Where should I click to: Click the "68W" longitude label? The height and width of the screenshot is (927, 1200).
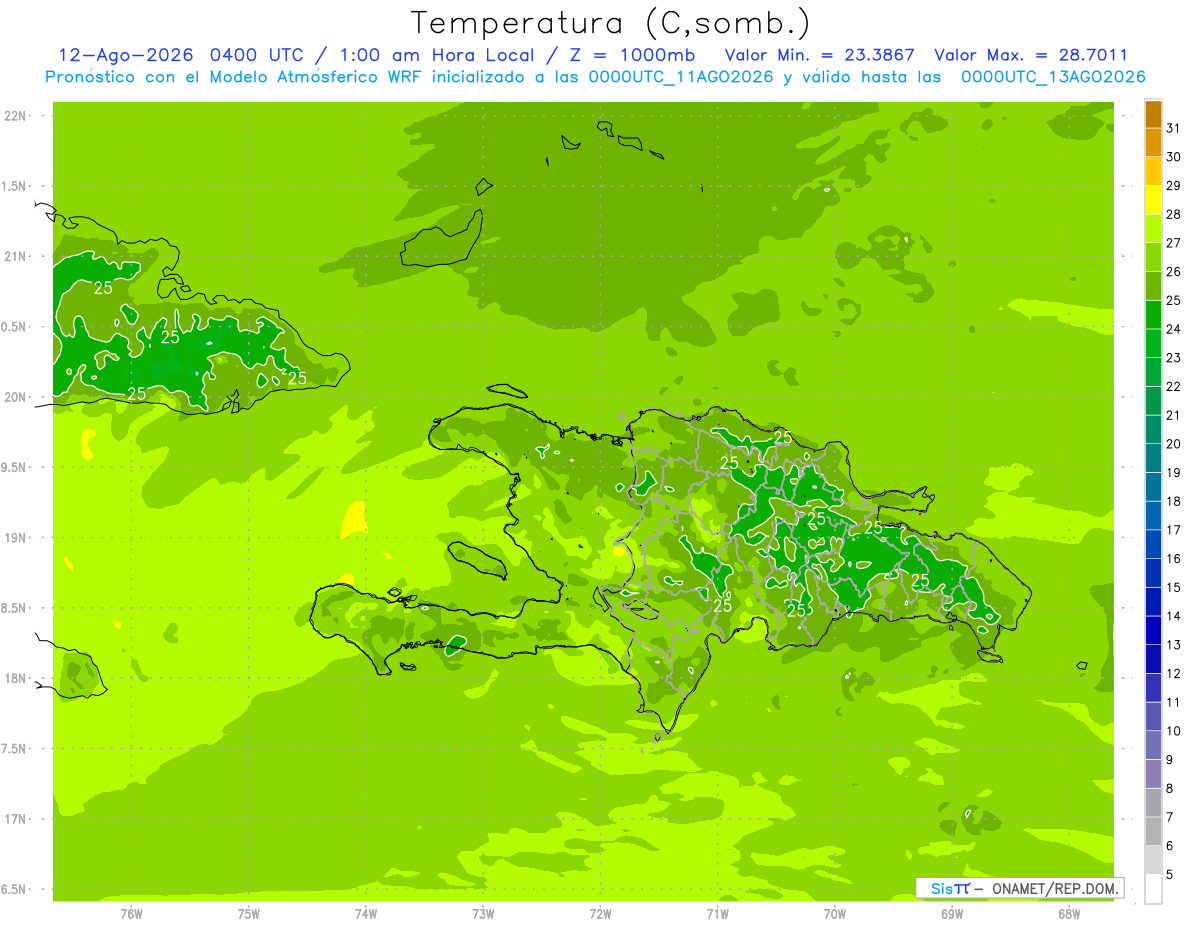[x=1069, y=914]
